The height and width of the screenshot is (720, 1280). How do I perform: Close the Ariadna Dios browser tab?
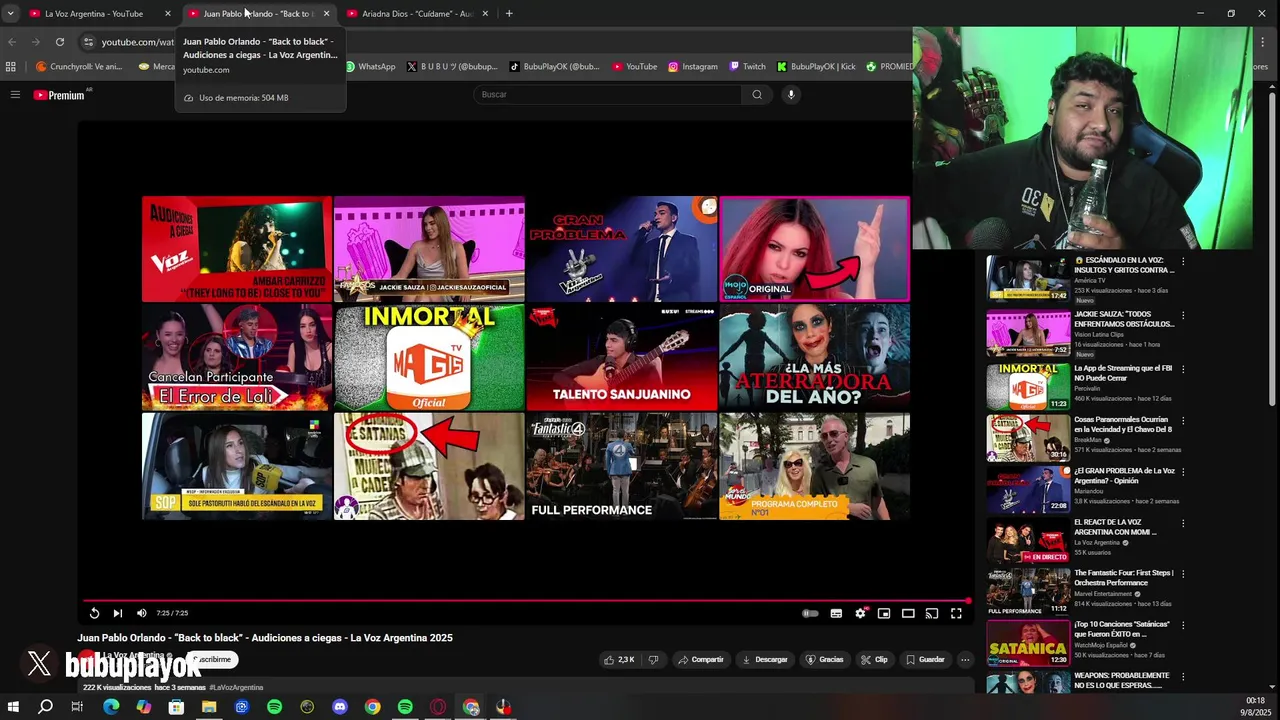point(485,14)
